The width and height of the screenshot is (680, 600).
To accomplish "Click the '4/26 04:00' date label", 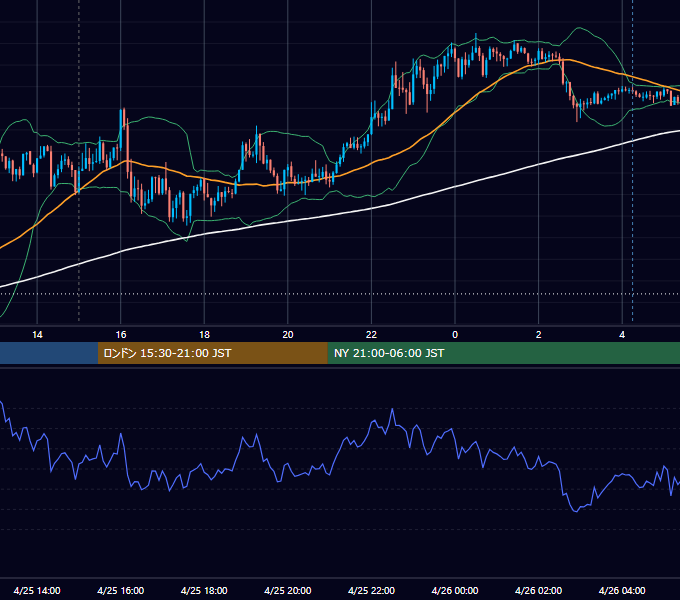I will point(622,590).
